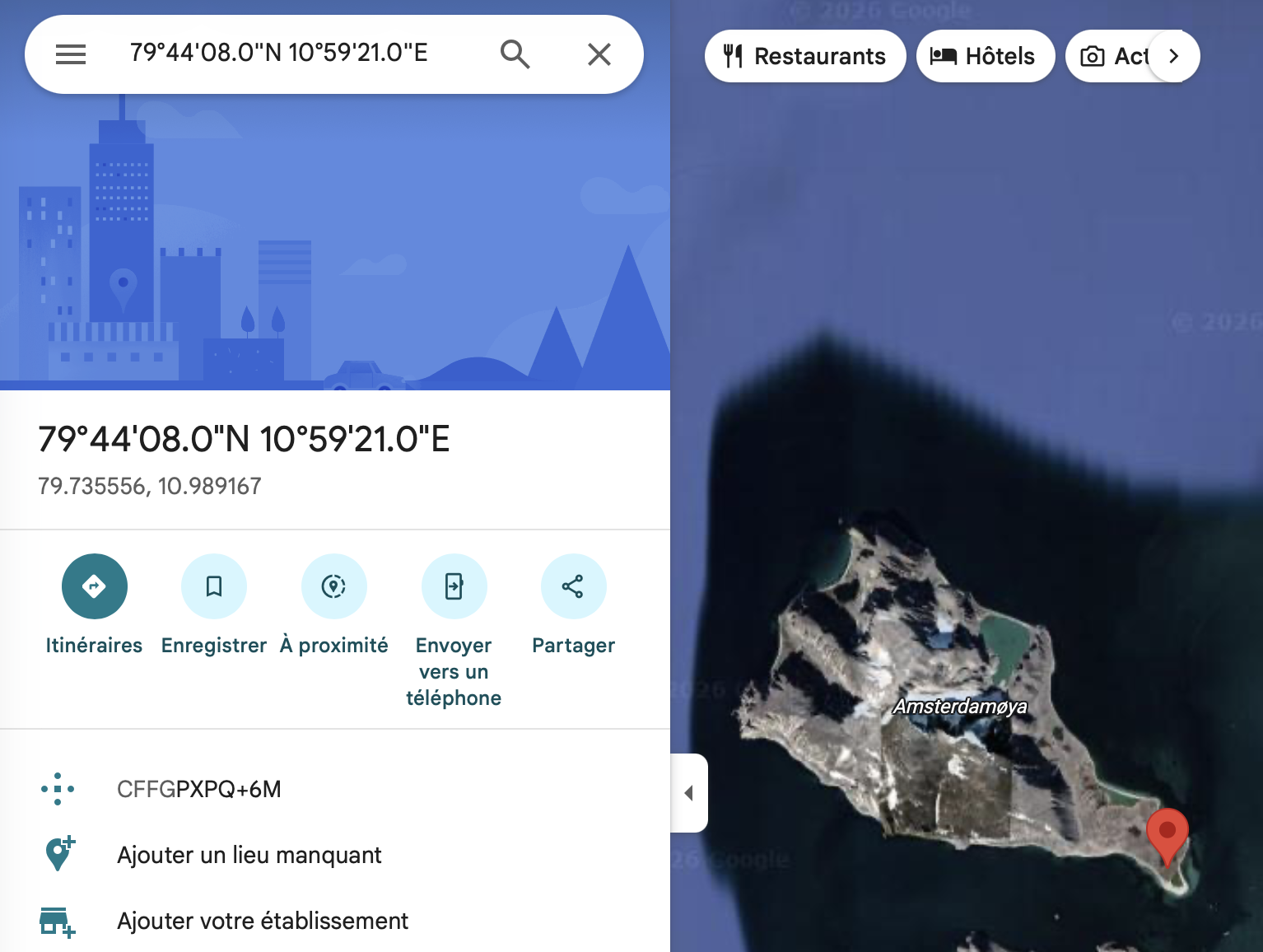The height and width of the screenshot is (952, 1263).
Task: Copy the plus code CFFGPXPQ+6M
Action: [x=199, y=789]
